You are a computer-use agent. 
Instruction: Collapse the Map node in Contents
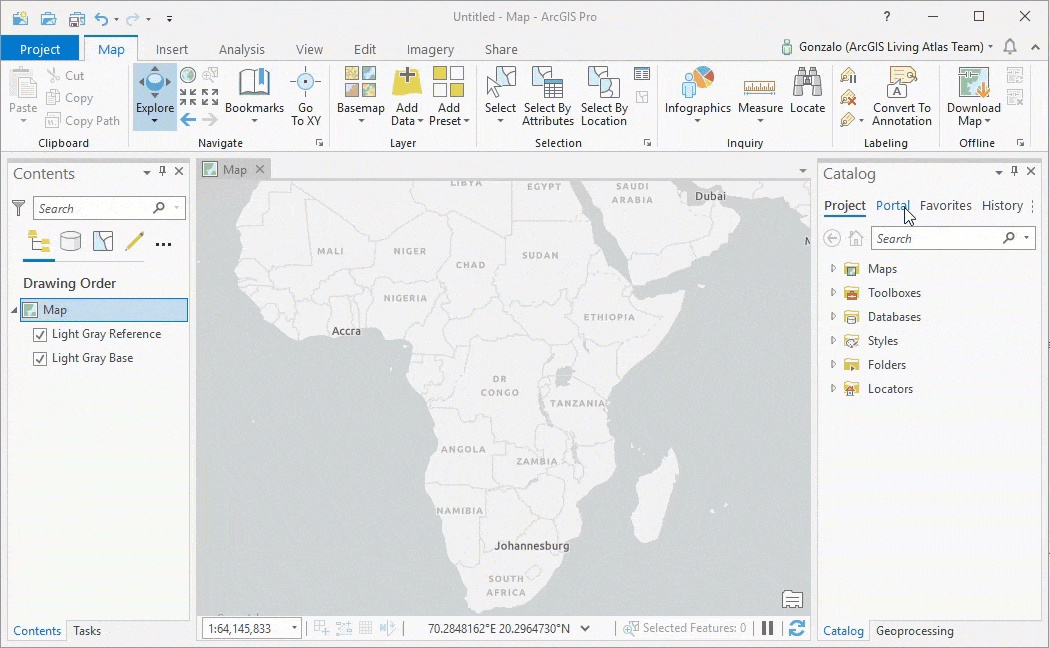[14, 310]
